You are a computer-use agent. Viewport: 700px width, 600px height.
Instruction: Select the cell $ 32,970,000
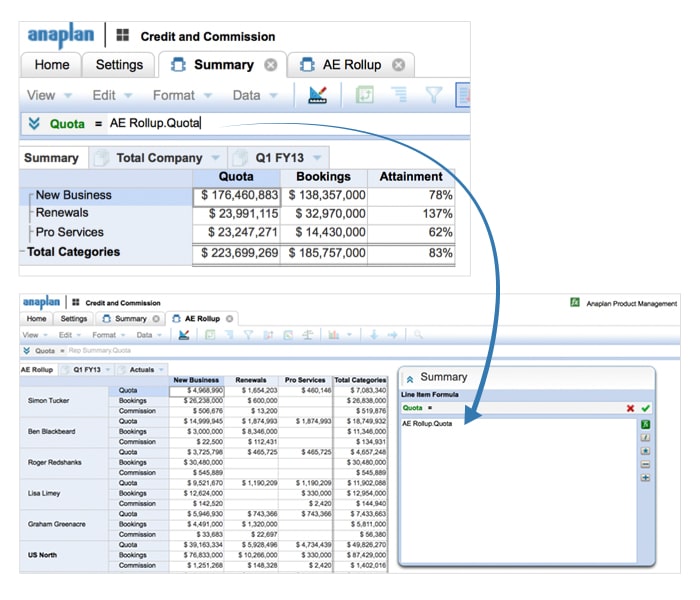(x=324, y=214)
